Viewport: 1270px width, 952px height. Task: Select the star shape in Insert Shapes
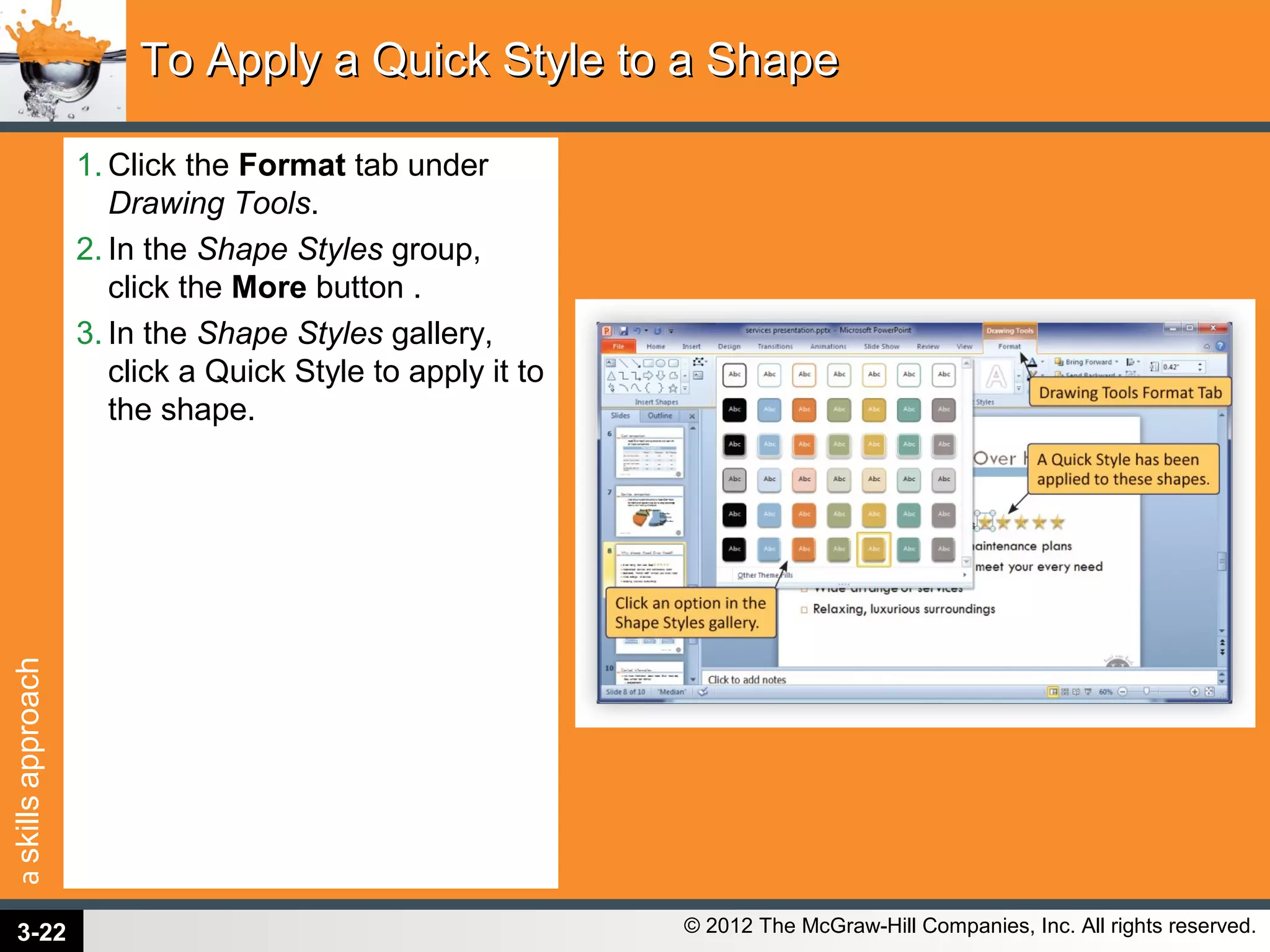[673, 389]
